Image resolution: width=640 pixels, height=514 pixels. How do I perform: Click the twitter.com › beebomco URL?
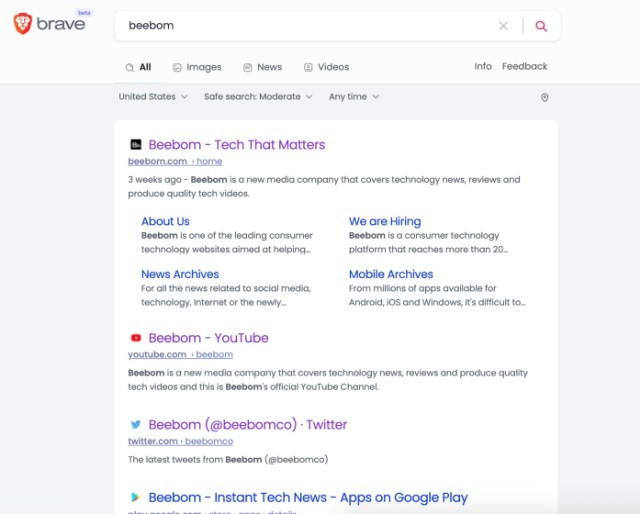point(180,441)
